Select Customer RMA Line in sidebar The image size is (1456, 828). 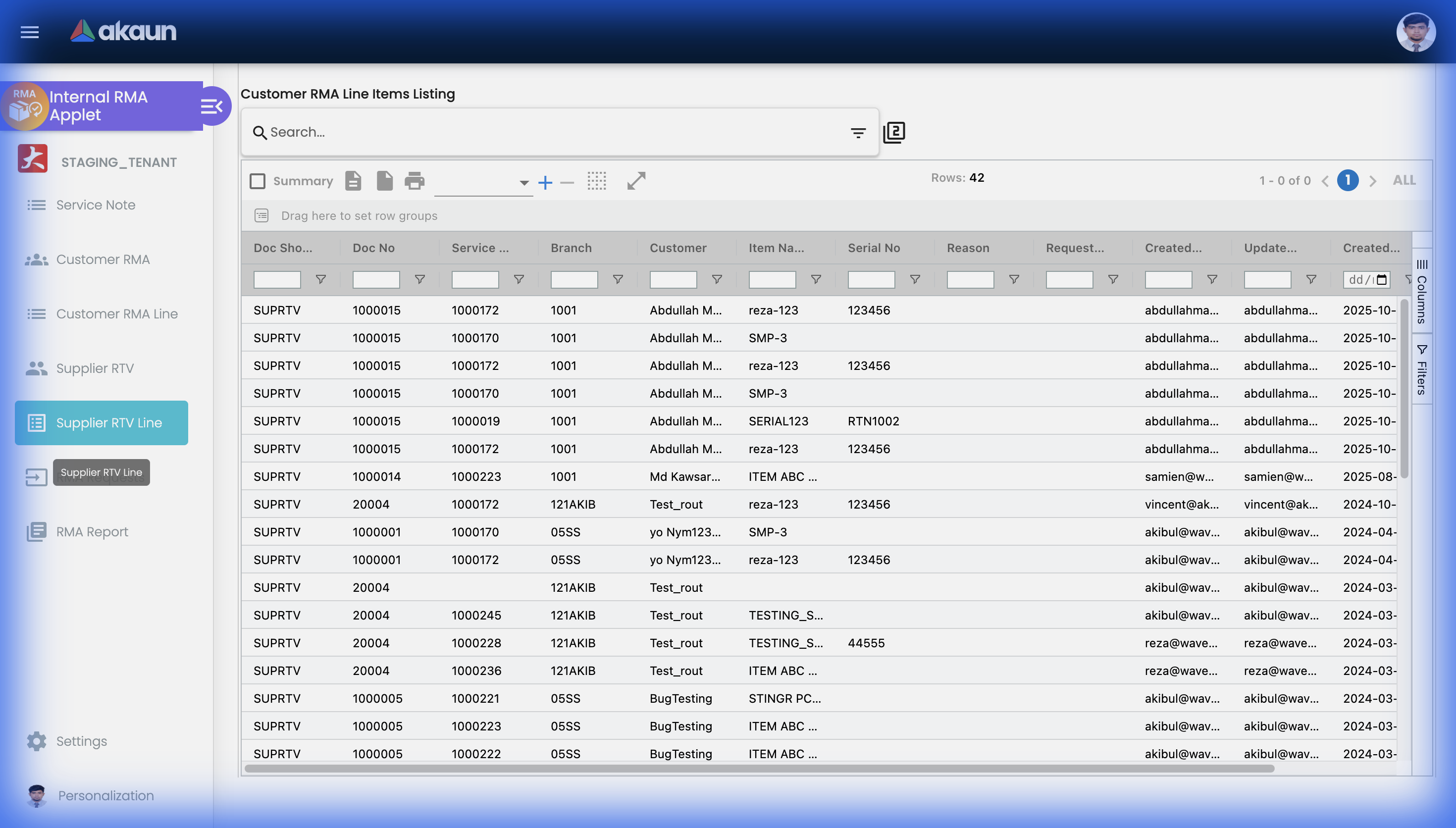[x=116, y=313]
